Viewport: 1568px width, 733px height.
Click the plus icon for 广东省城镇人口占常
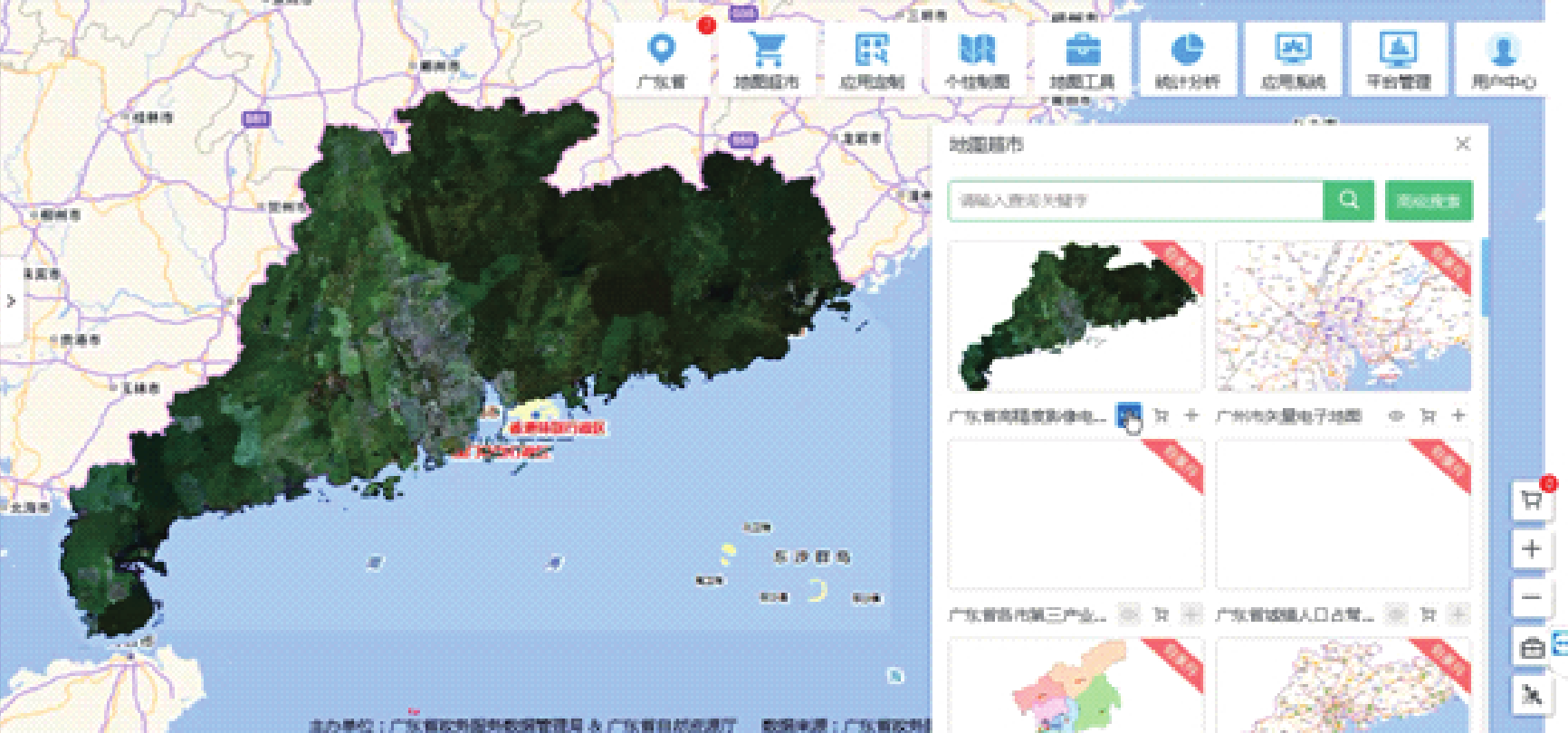pos(1458,614)
